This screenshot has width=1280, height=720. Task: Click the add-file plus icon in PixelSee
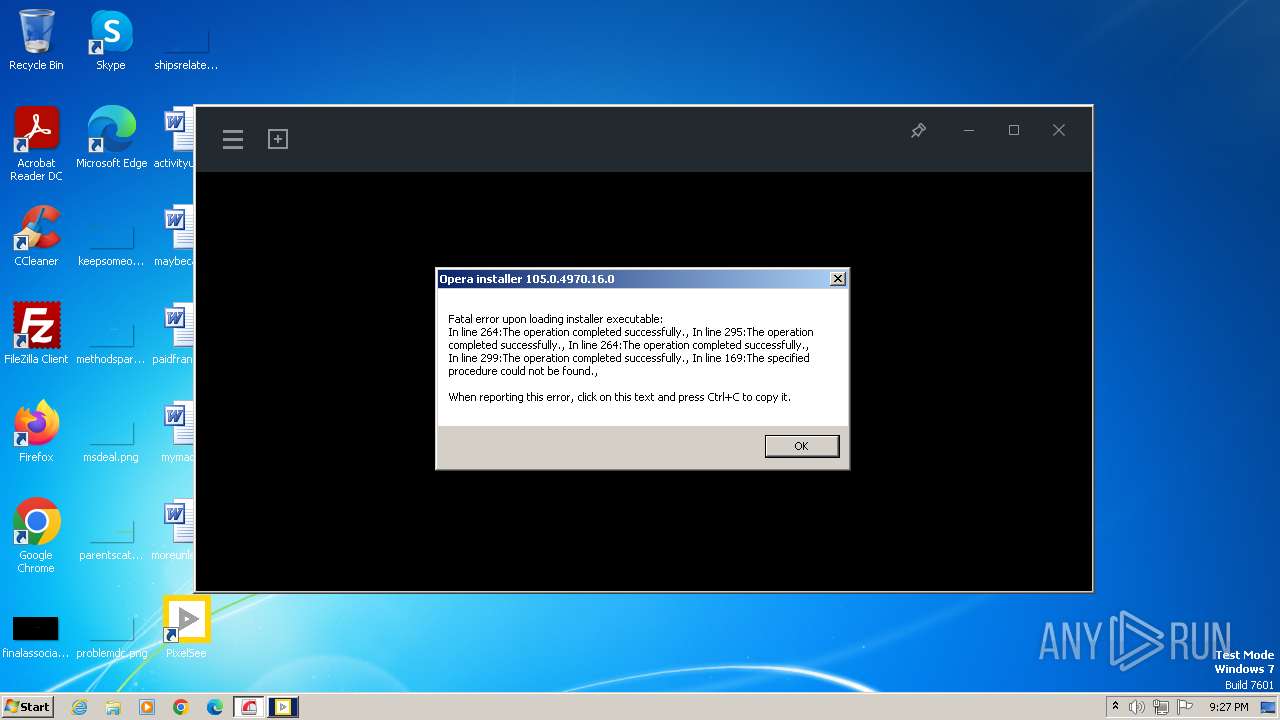point(278,139)
